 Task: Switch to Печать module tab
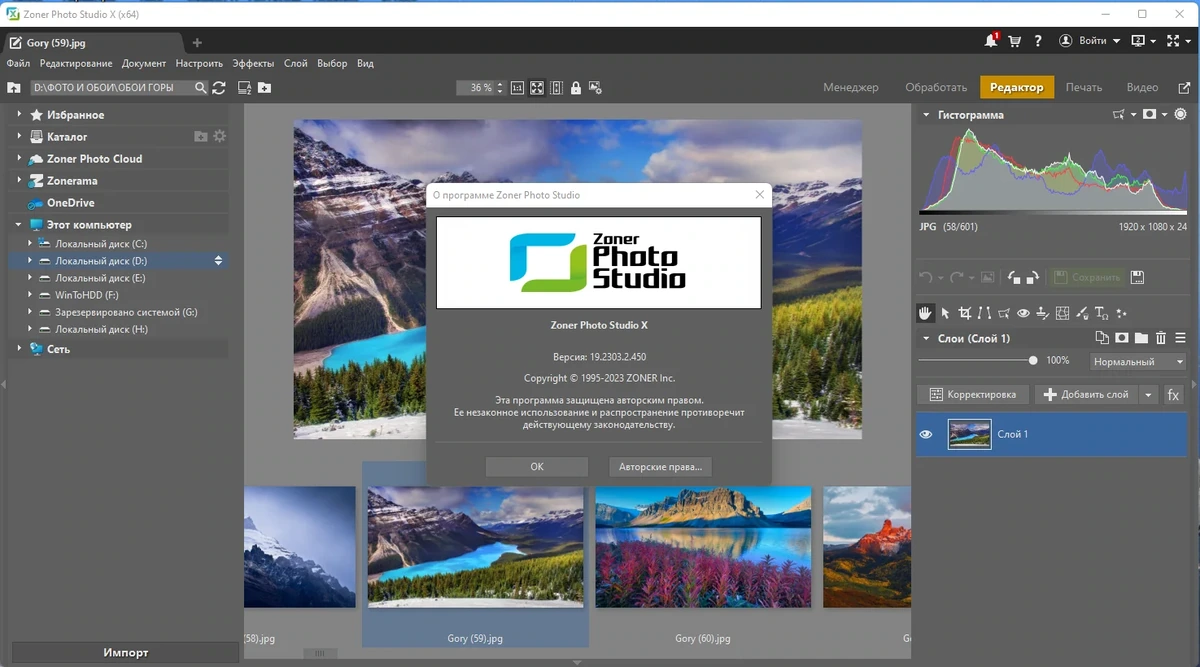coord(1084,87)
